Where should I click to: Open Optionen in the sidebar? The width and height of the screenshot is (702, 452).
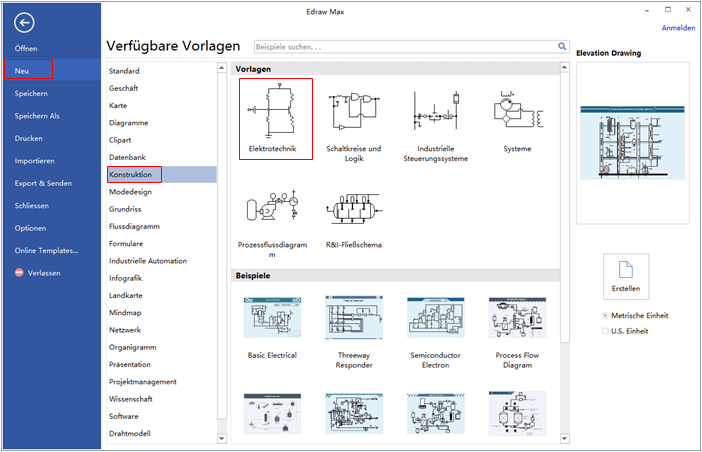click(30, 228)
